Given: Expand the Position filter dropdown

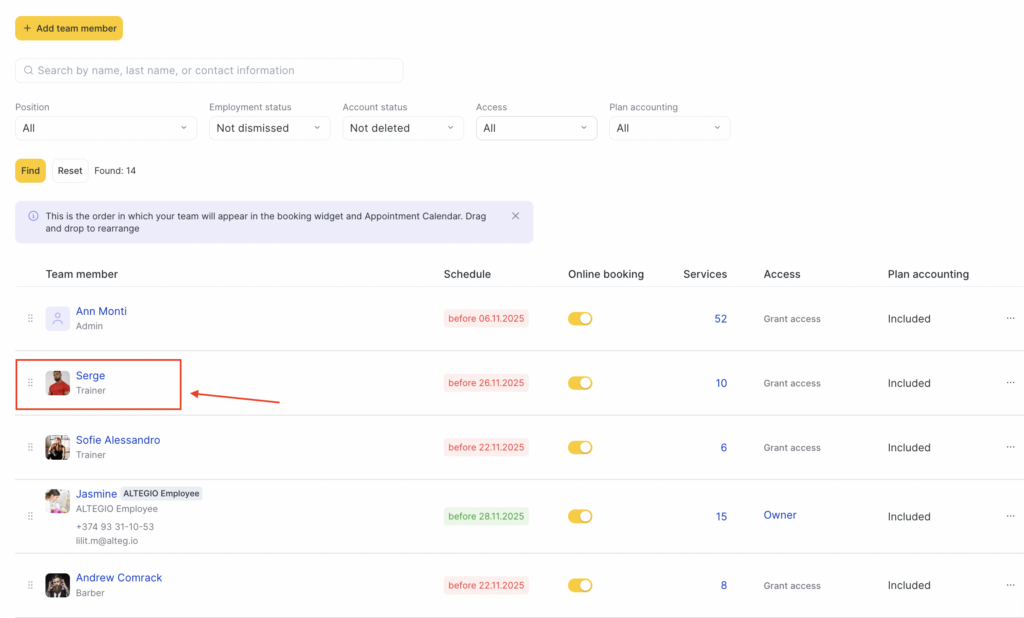Looking at the screenshot, I should click(106, 128).
